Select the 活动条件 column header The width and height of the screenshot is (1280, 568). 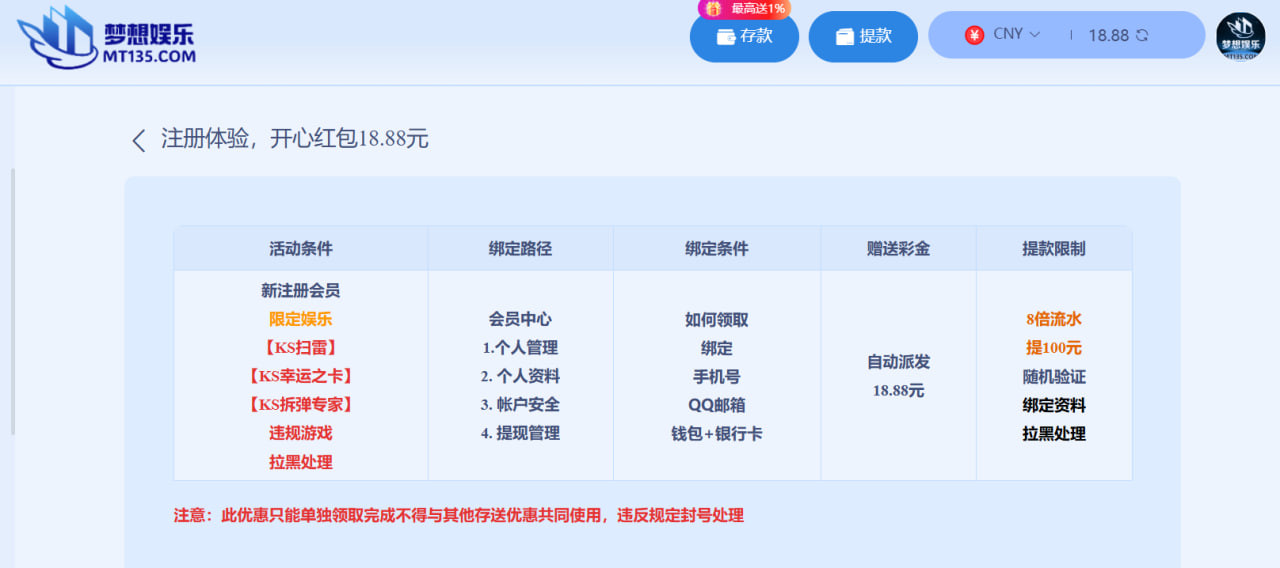tap(300, 249)
